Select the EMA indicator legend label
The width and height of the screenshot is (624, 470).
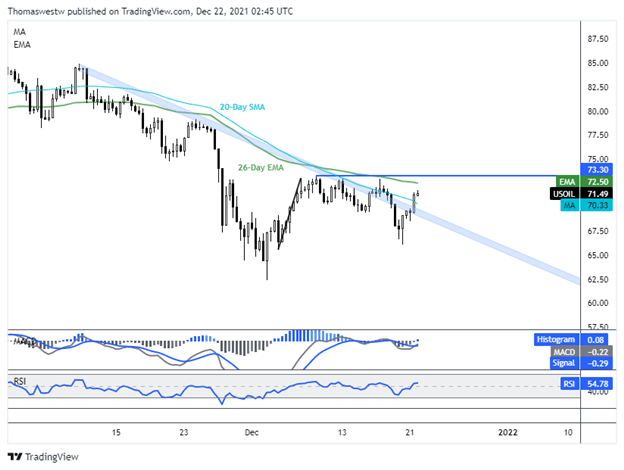click(x=22, y=46)
